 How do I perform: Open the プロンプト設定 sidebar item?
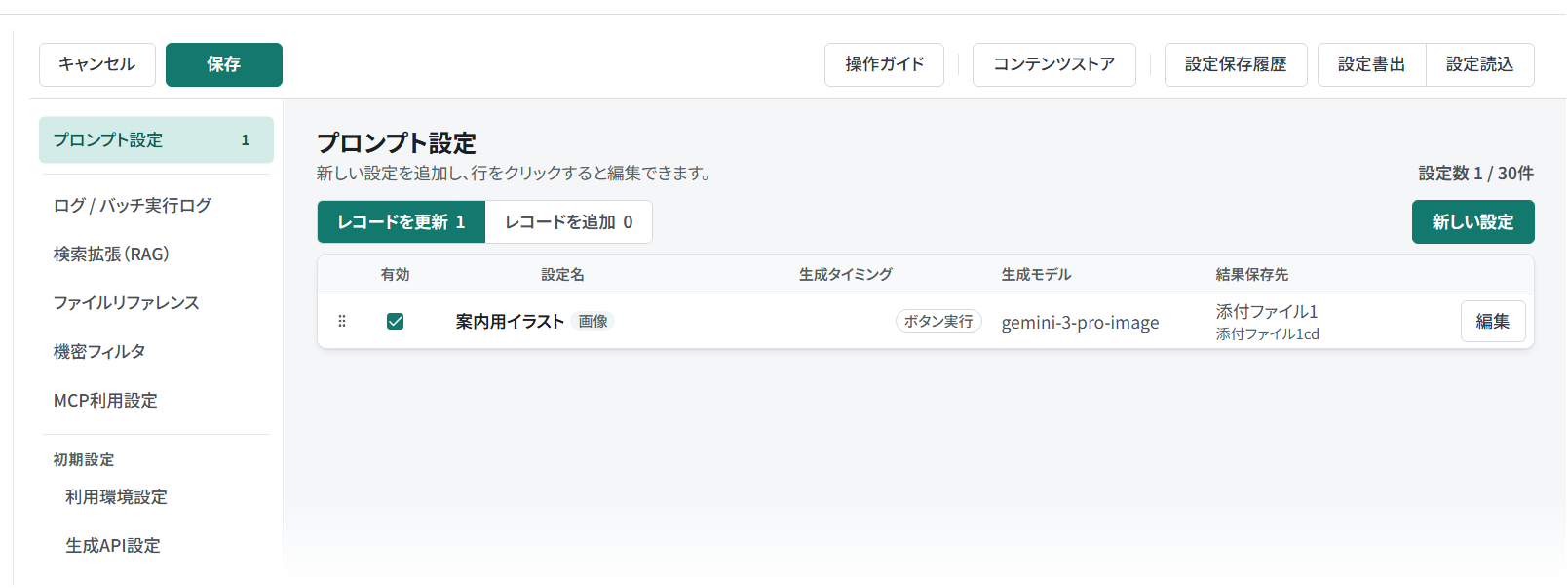[156, 140]
